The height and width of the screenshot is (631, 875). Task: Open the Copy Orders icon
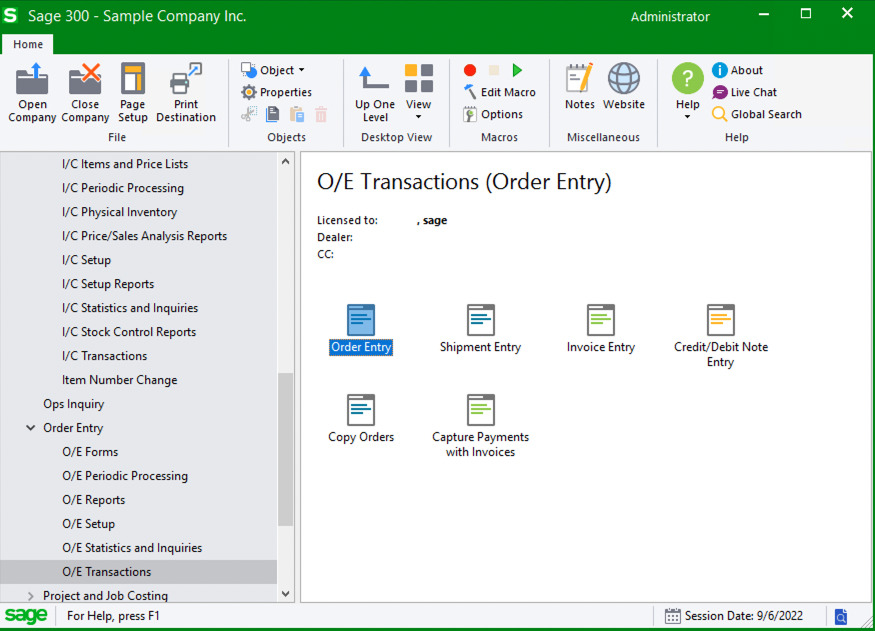(x=360, y=411)
